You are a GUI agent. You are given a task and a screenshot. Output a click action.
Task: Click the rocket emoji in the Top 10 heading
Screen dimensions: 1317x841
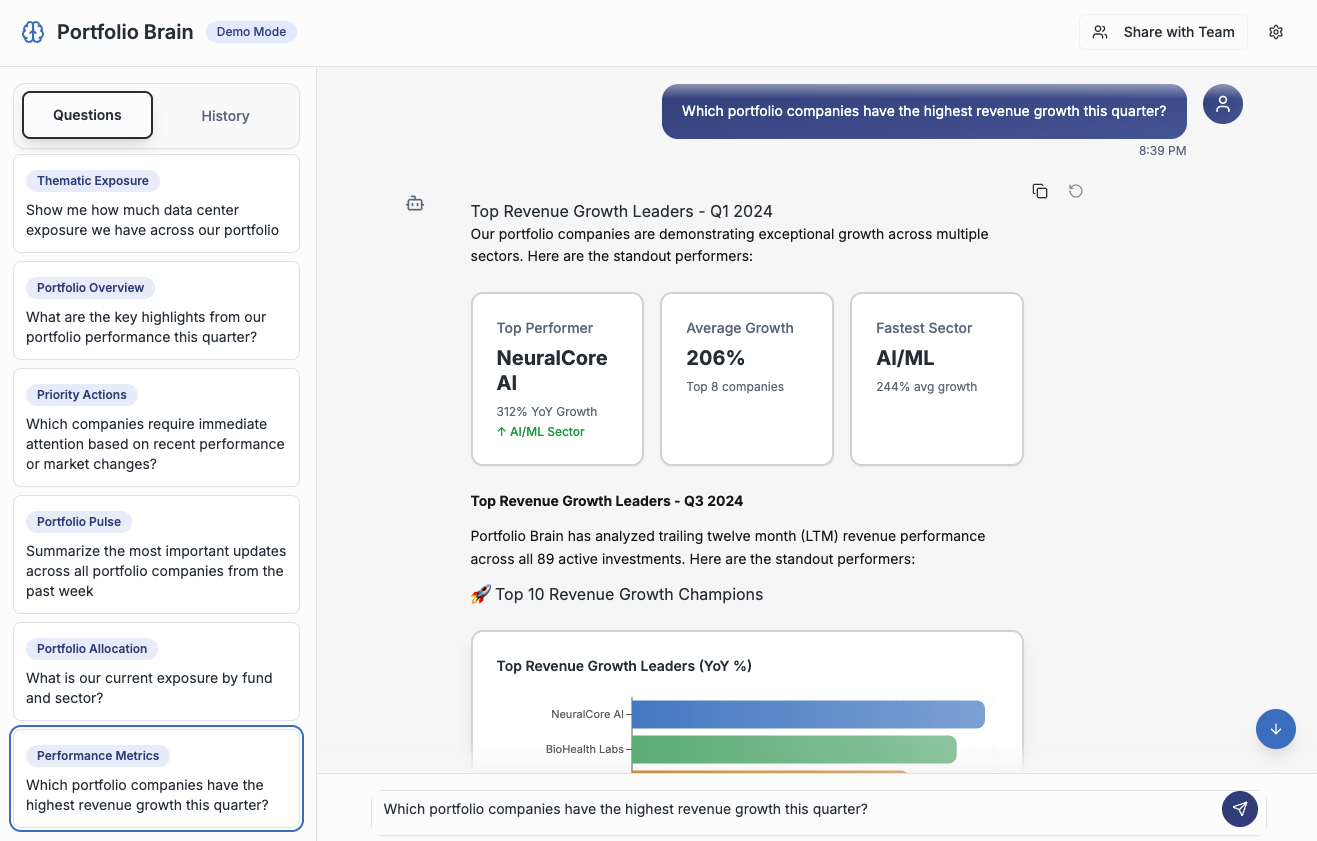(x=481, y=594)
